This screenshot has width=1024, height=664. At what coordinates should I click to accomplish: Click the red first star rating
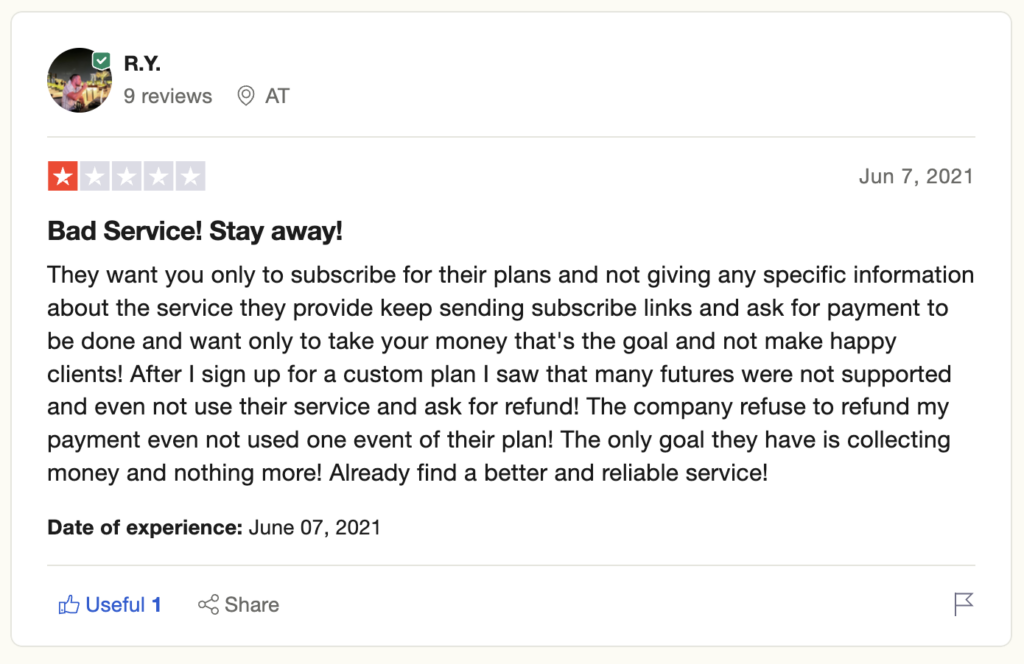coord(63,177)
